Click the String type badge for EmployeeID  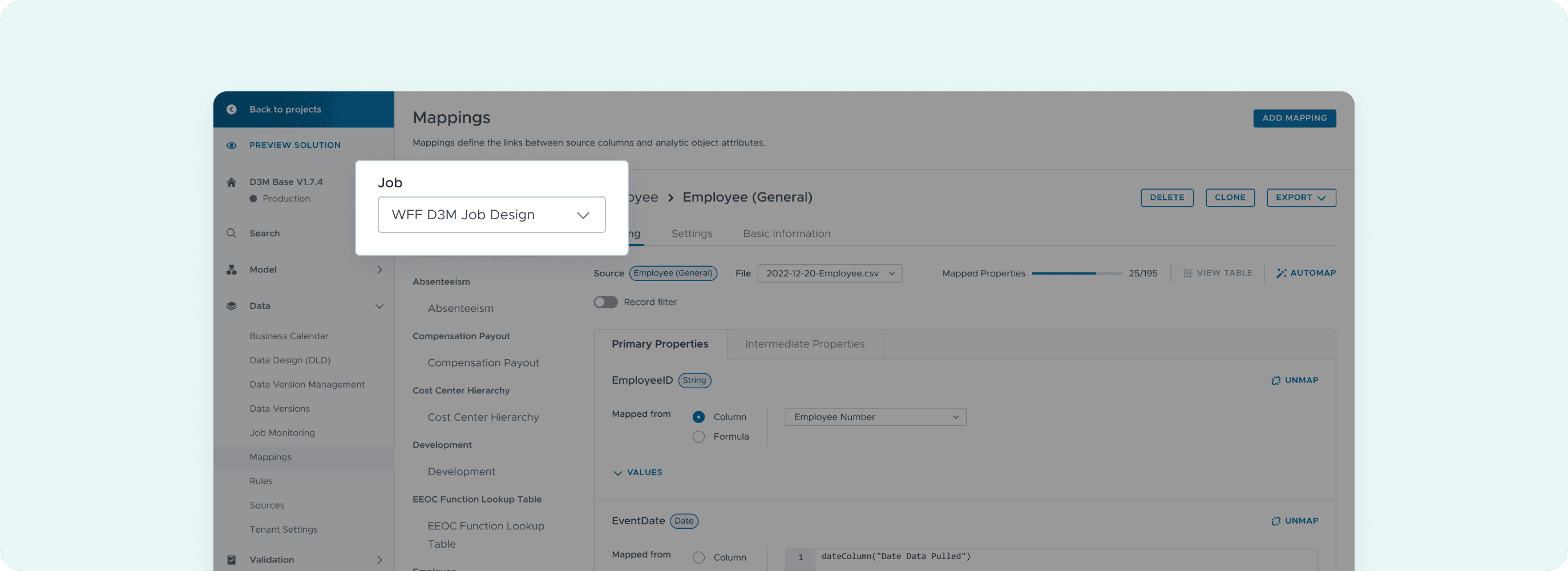point(694,380)
